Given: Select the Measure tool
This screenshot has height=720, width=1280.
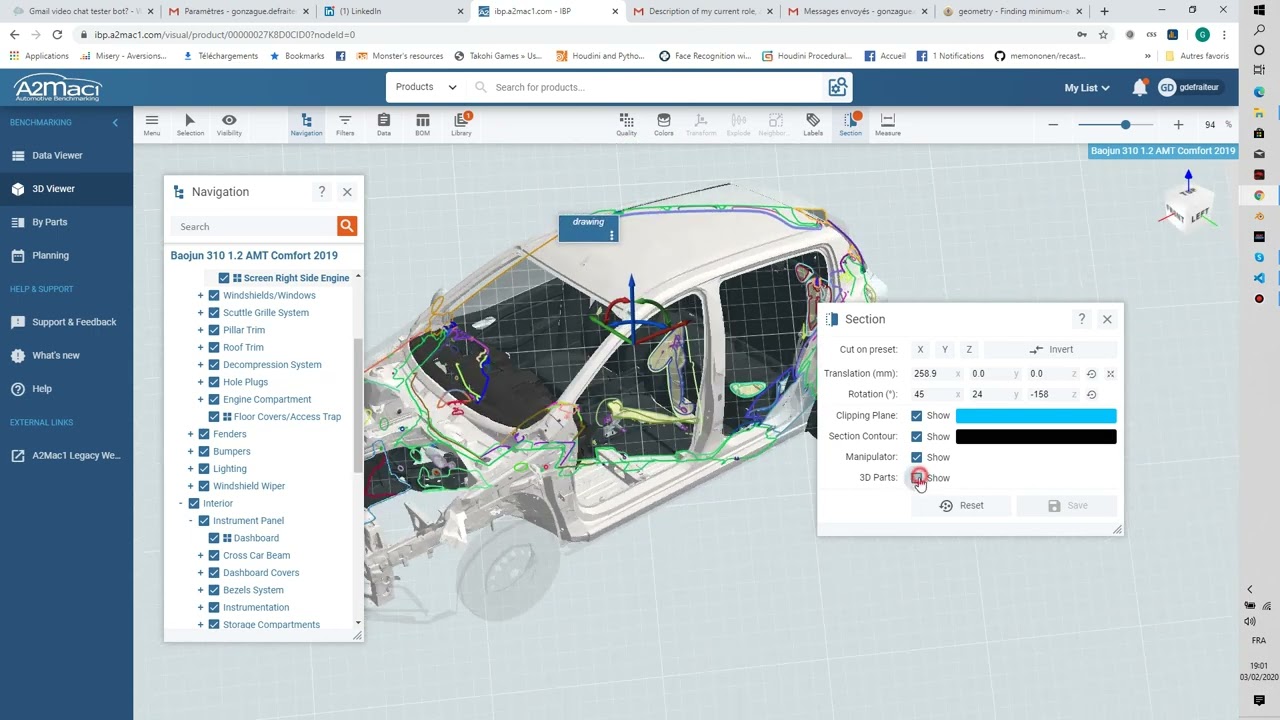Looking at the screenshot, I should pyautogui.click(x=887, y=124).
